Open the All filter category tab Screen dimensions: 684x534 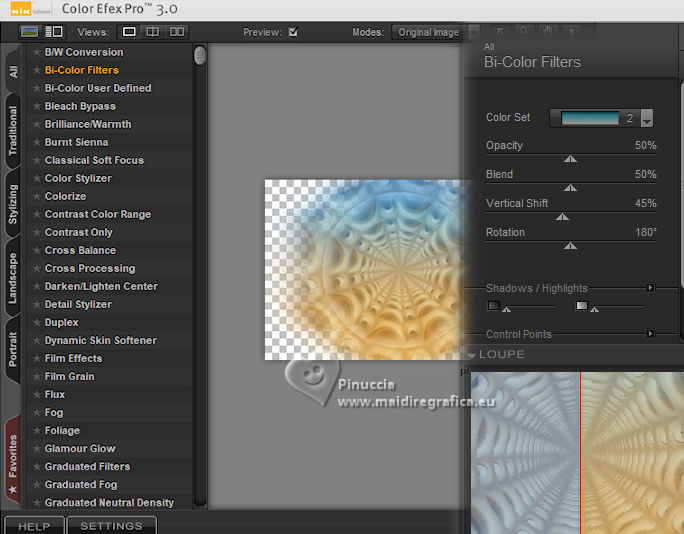(13, 71)
